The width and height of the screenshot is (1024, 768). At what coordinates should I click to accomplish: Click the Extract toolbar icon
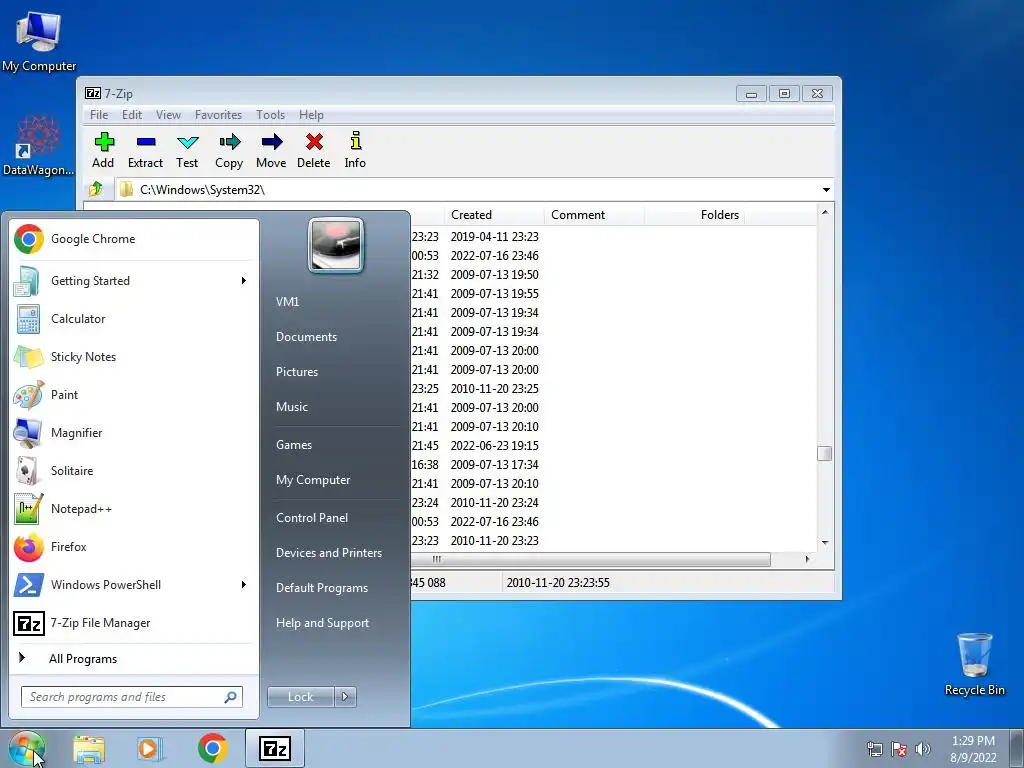(x=145, y=150)
